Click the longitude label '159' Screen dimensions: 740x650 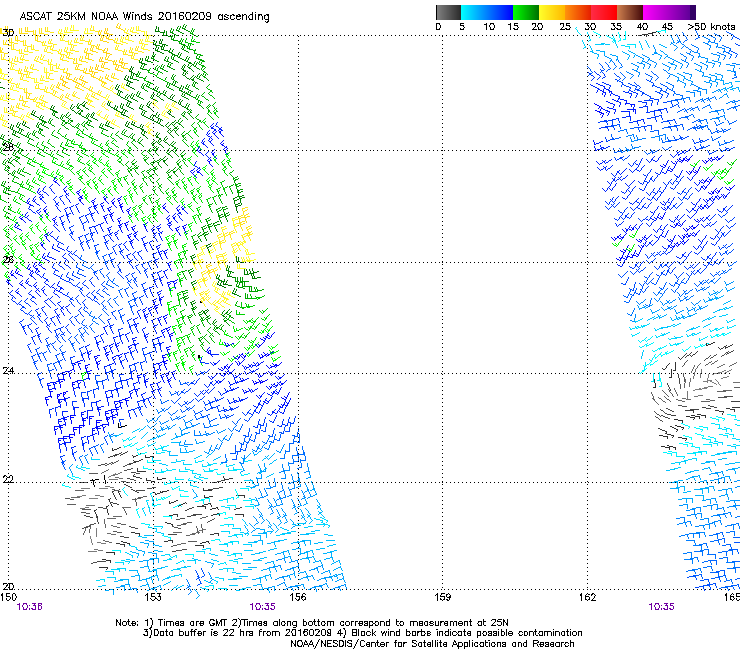click(442, 597)
